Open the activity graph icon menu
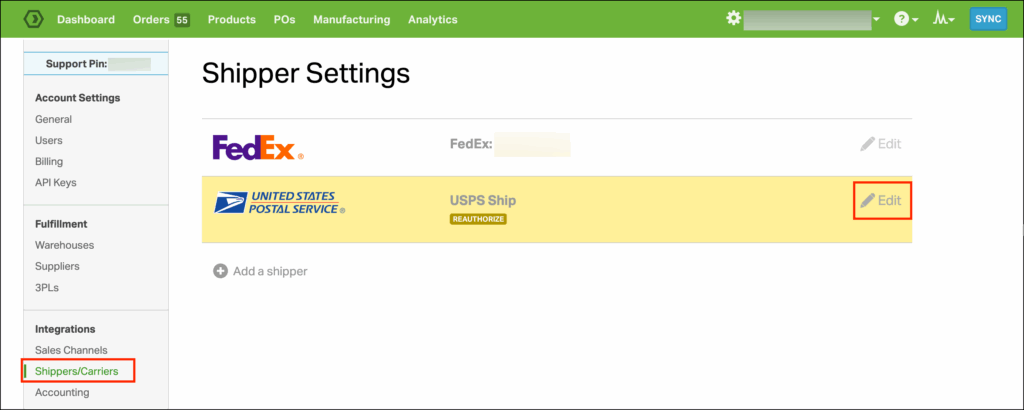Screen dimensions: 1024x410 pyautogui.click(x=941, y=19)
